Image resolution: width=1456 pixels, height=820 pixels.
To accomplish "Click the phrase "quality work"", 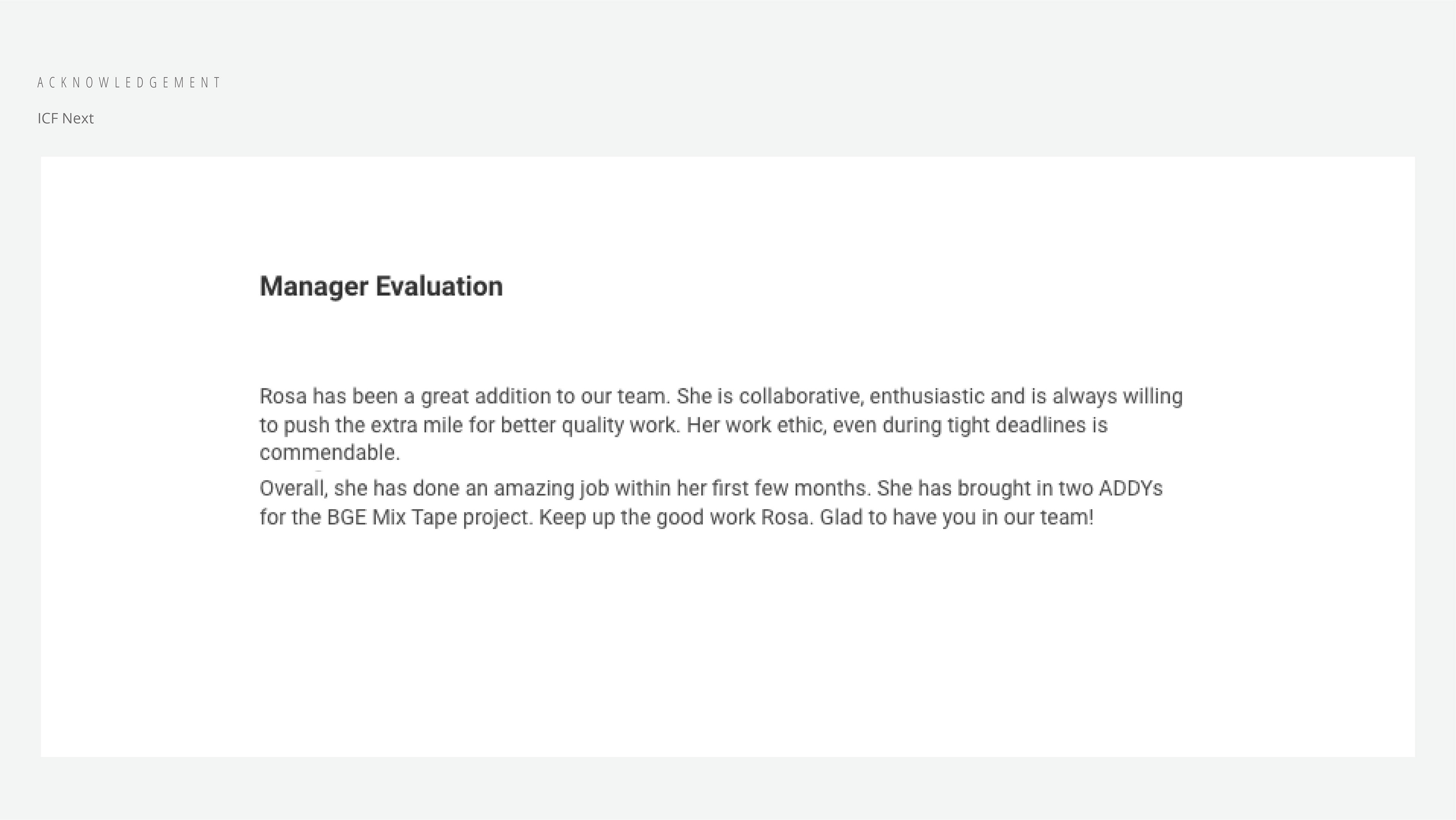I will click(620, 425).
